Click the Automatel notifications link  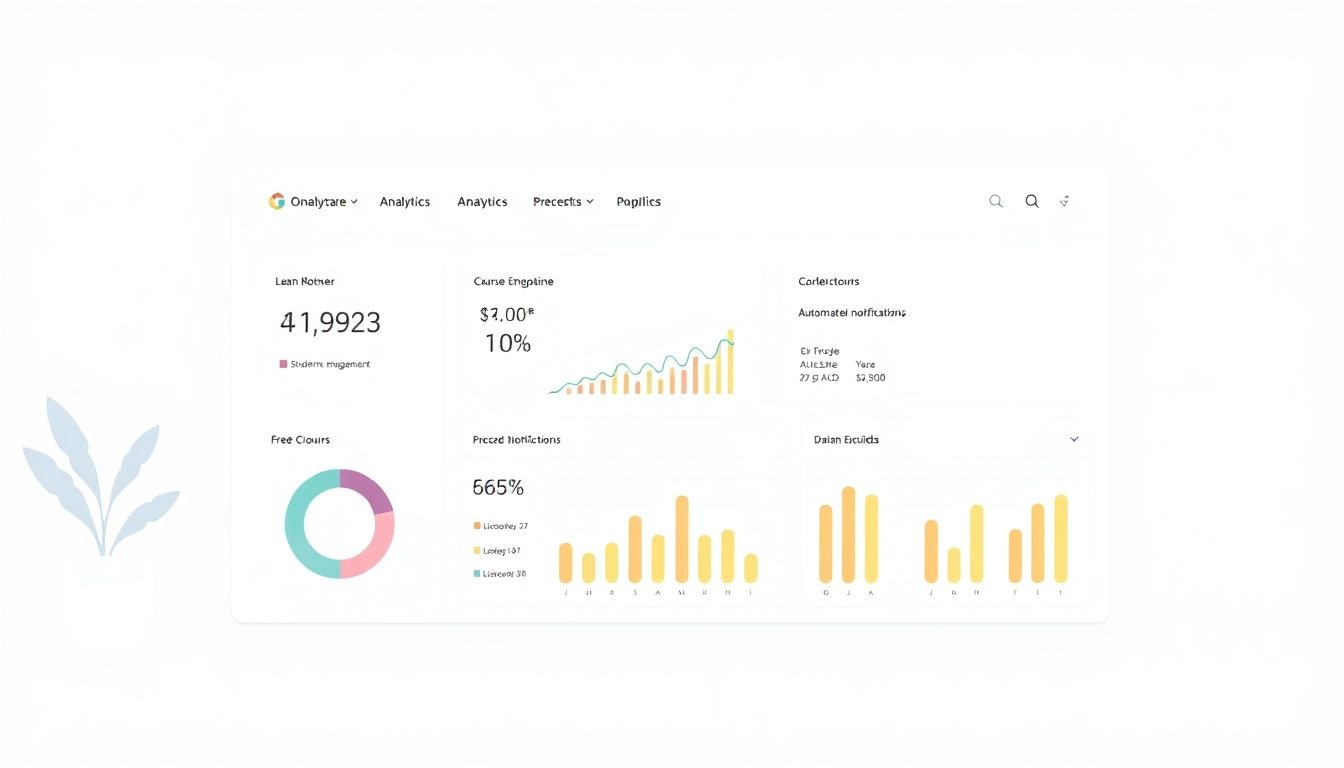click(x=852, y=313)
